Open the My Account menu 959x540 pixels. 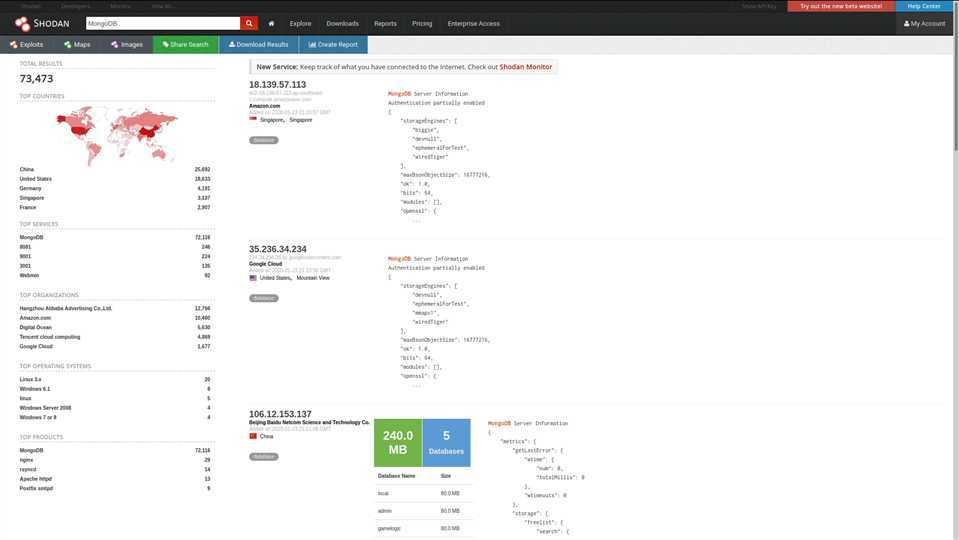click(924, 23)
